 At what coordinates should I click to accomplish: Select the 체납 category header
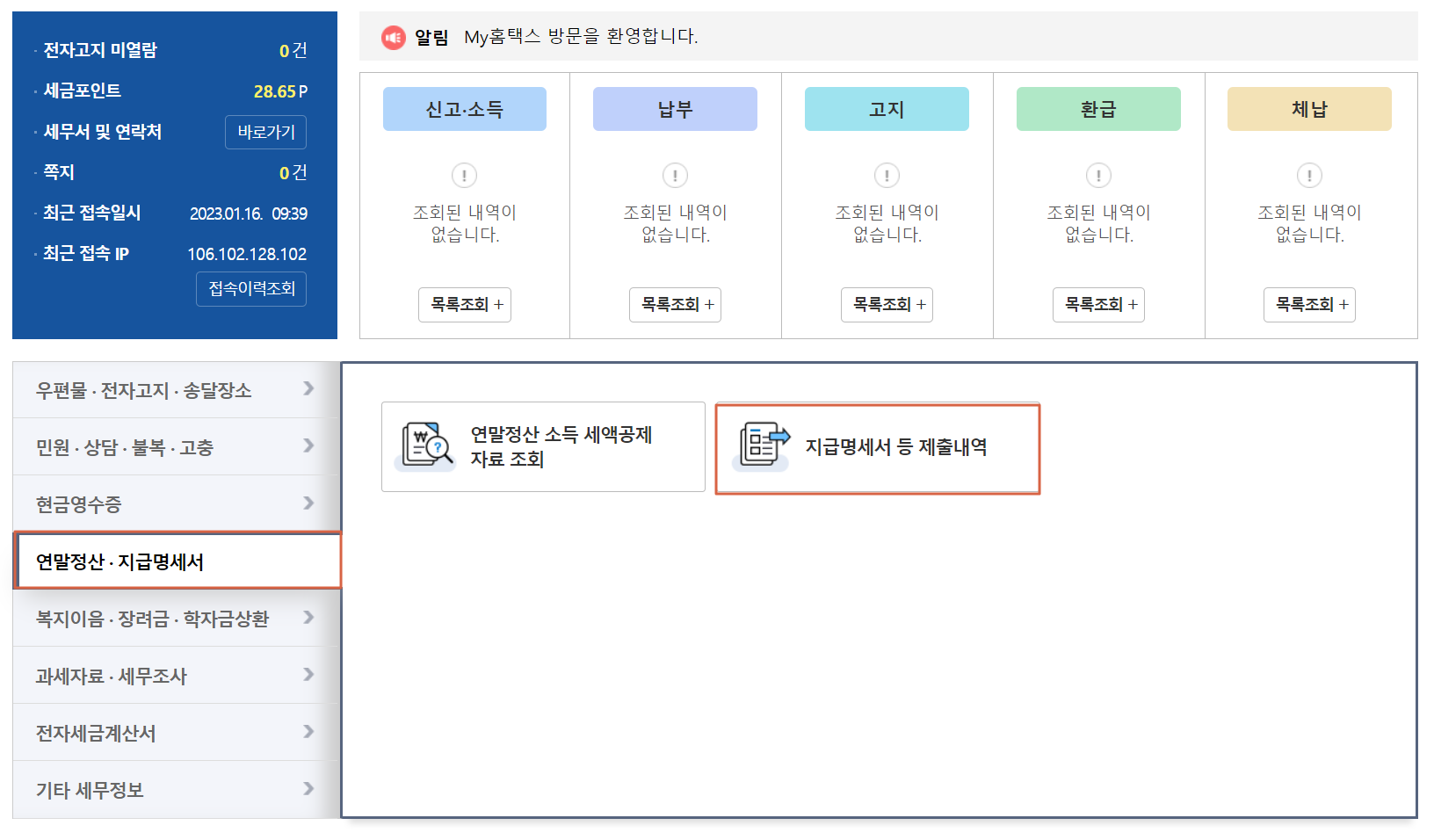1309,109
